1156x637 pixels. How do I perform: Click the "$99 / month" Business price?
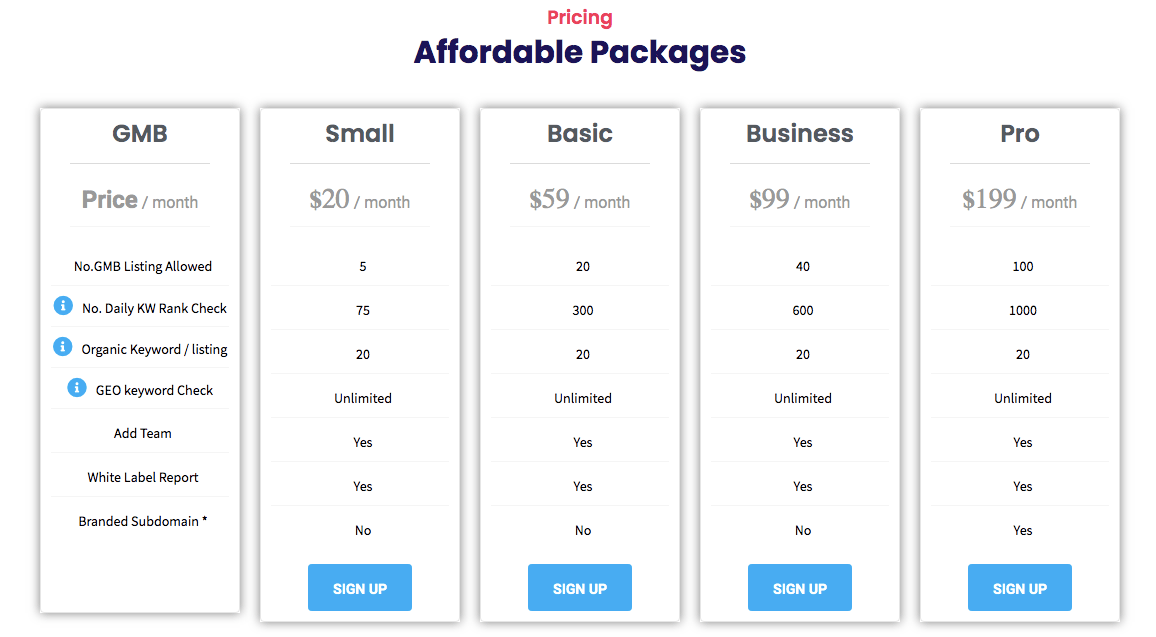(799, 199)
